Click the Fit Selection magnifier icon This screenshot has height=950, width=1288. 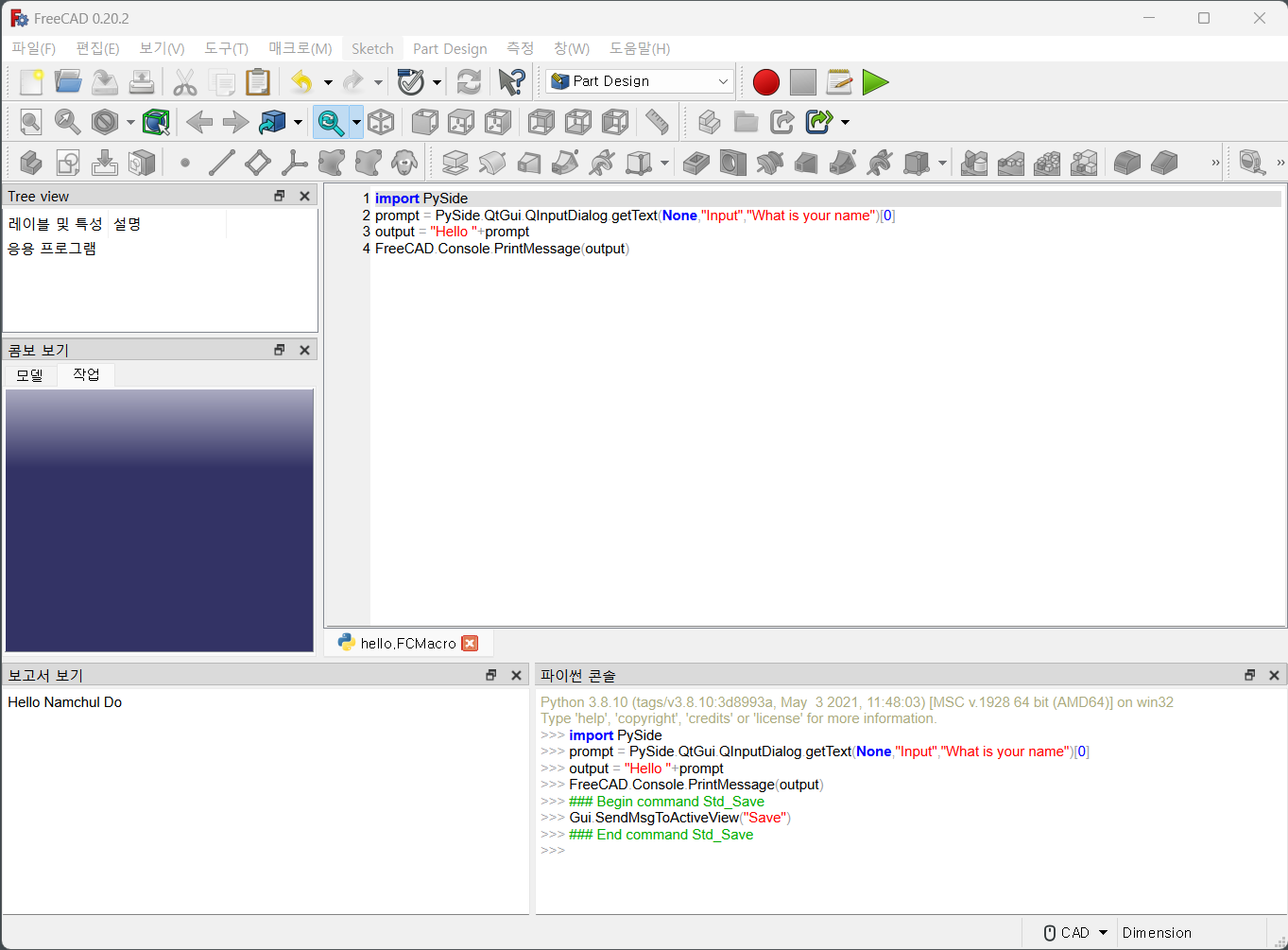point(68,122)
